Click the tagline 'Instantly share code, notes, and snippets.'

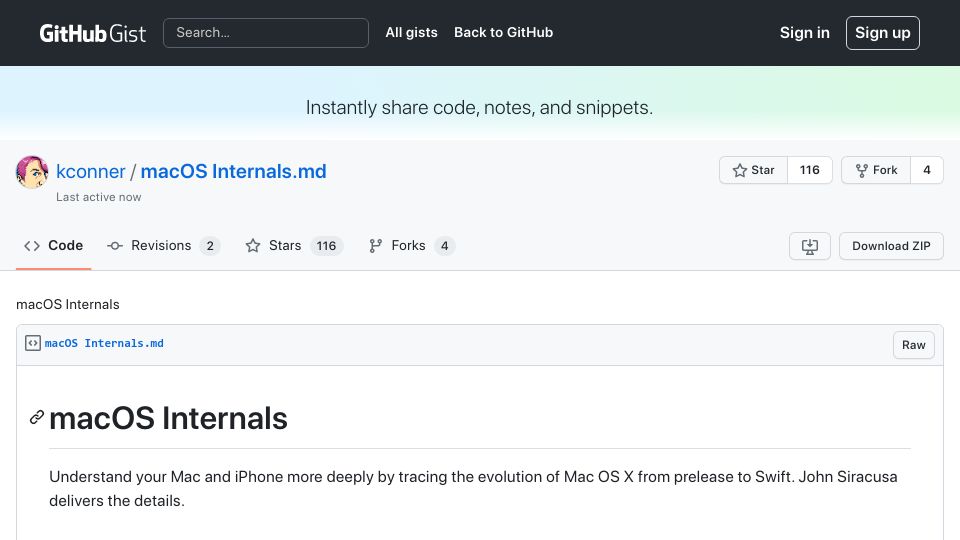pos(479,108)
